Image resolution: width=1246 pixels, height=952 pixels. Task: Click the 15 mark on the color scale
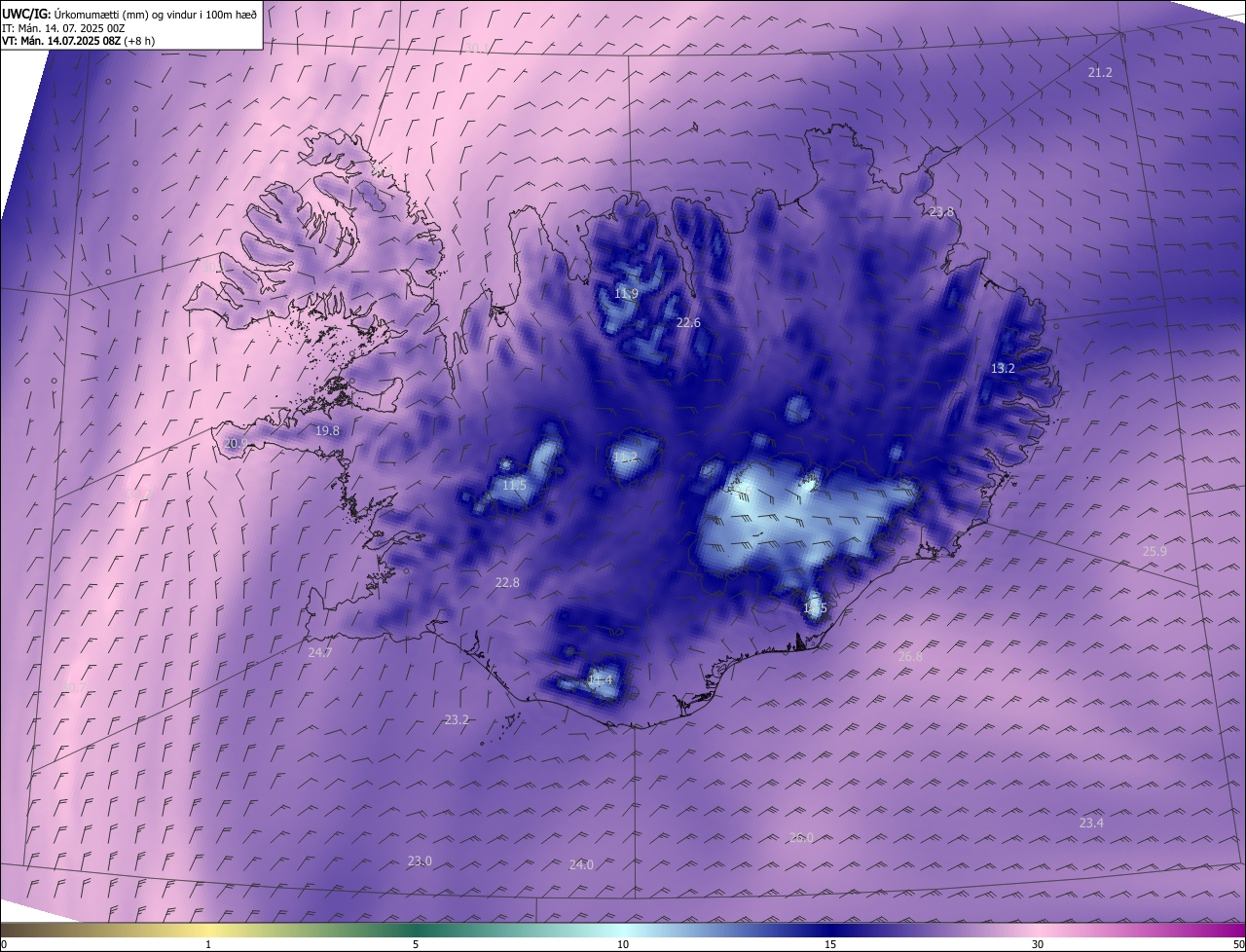point(830,944)
